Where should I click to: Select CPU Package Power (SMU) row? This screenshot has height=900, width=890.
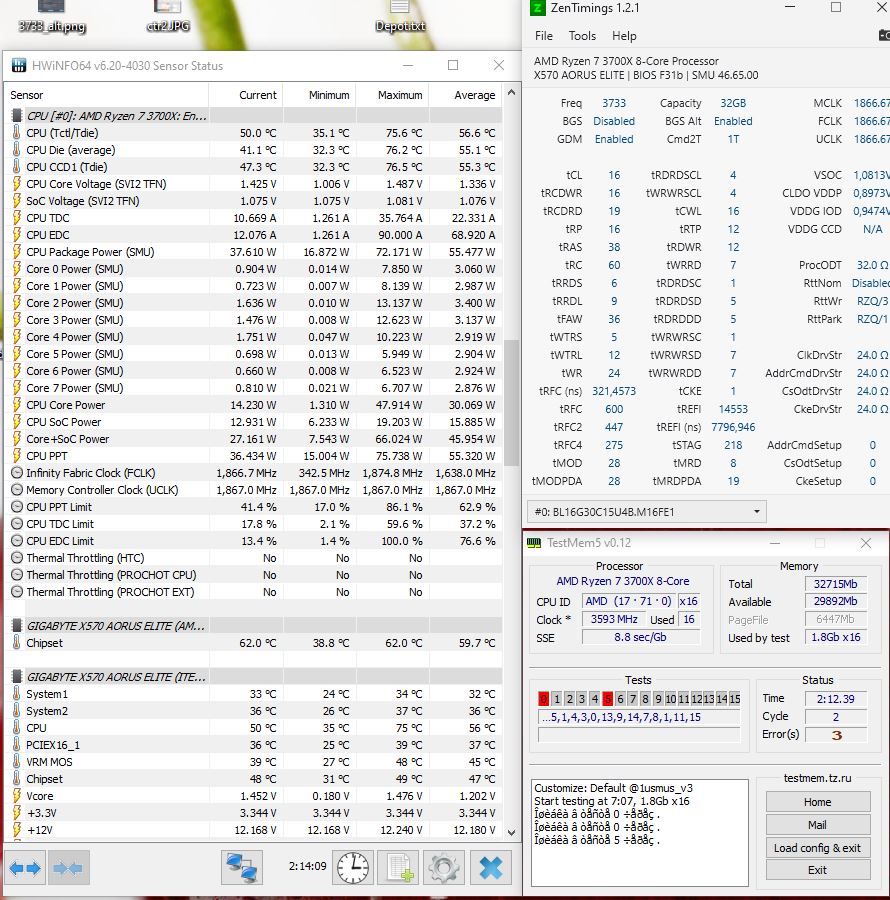pyautogui.click(x=253, y=252)
